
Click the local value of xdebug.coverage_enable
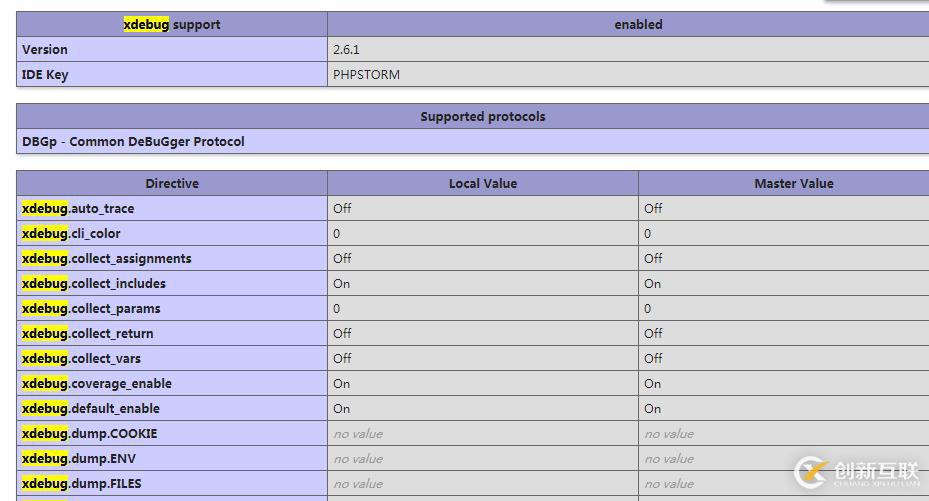[x=342, y=383]
